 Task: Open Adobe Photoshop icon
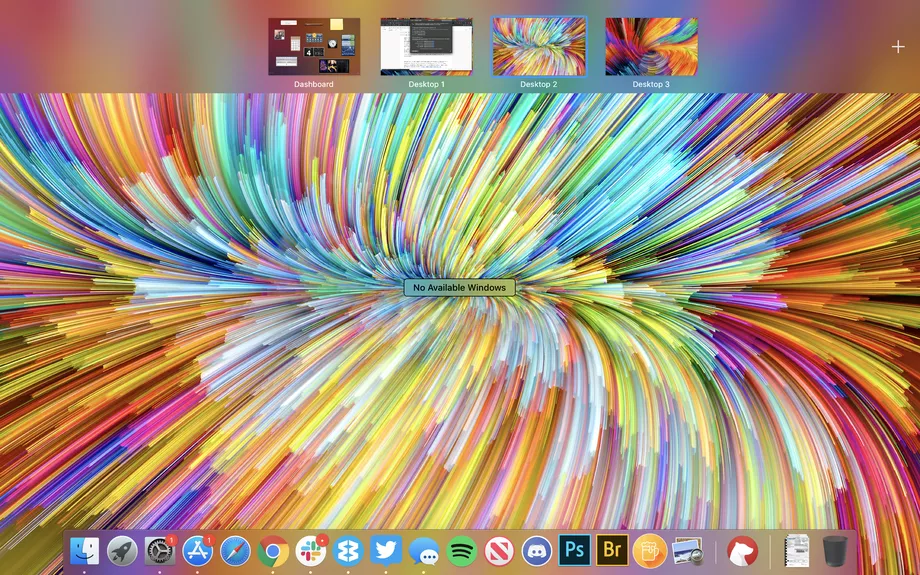(574, 550)
